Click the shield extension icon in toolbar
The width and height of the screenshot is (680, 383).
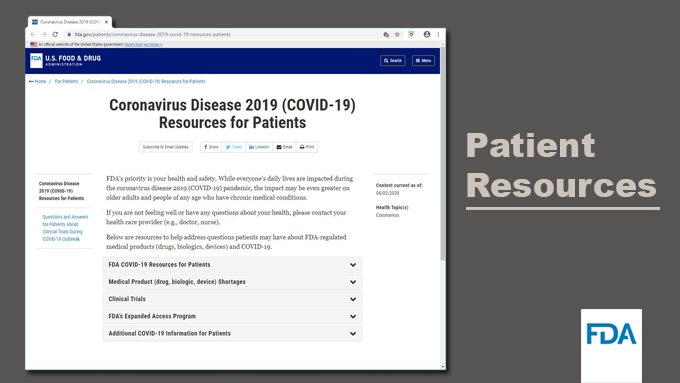point(411,34)
